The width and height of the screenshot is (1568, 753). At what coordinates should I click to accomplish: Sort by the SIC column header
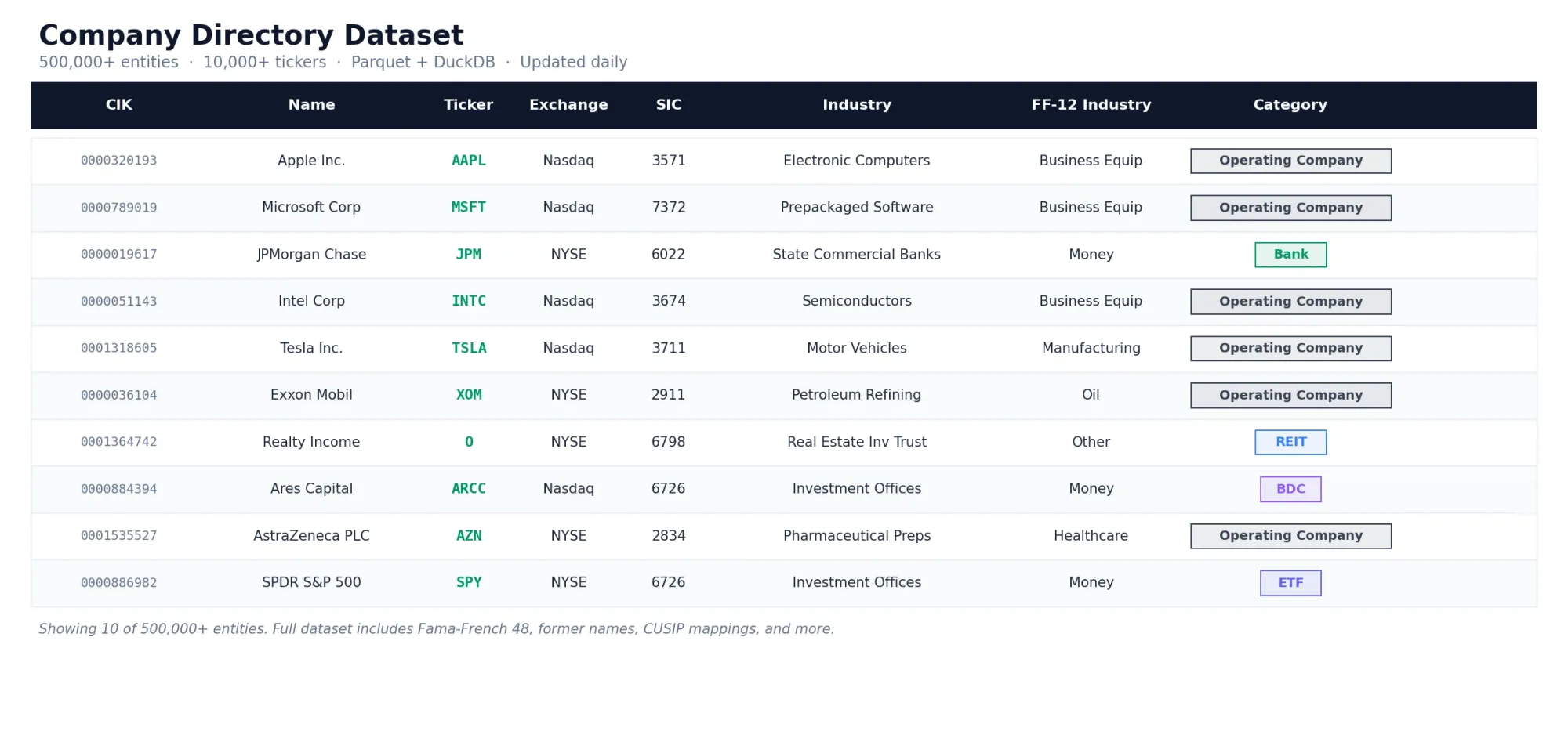668,104
